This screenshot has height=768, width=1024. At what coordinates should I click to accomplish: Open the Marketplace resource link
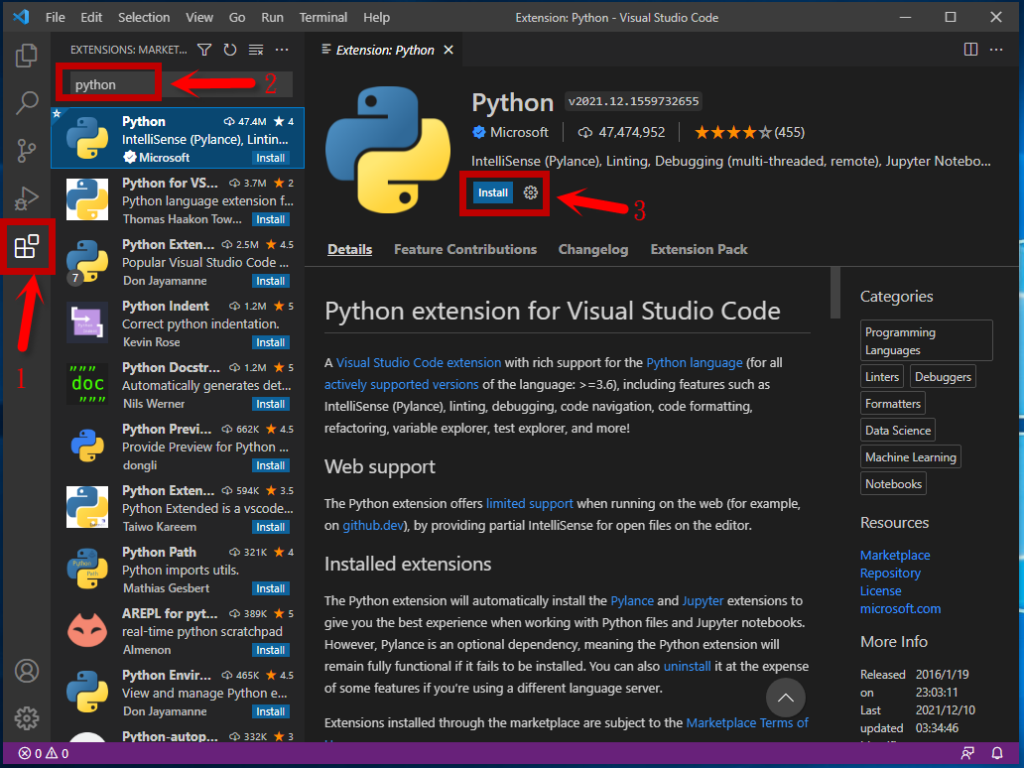(895, 555)
